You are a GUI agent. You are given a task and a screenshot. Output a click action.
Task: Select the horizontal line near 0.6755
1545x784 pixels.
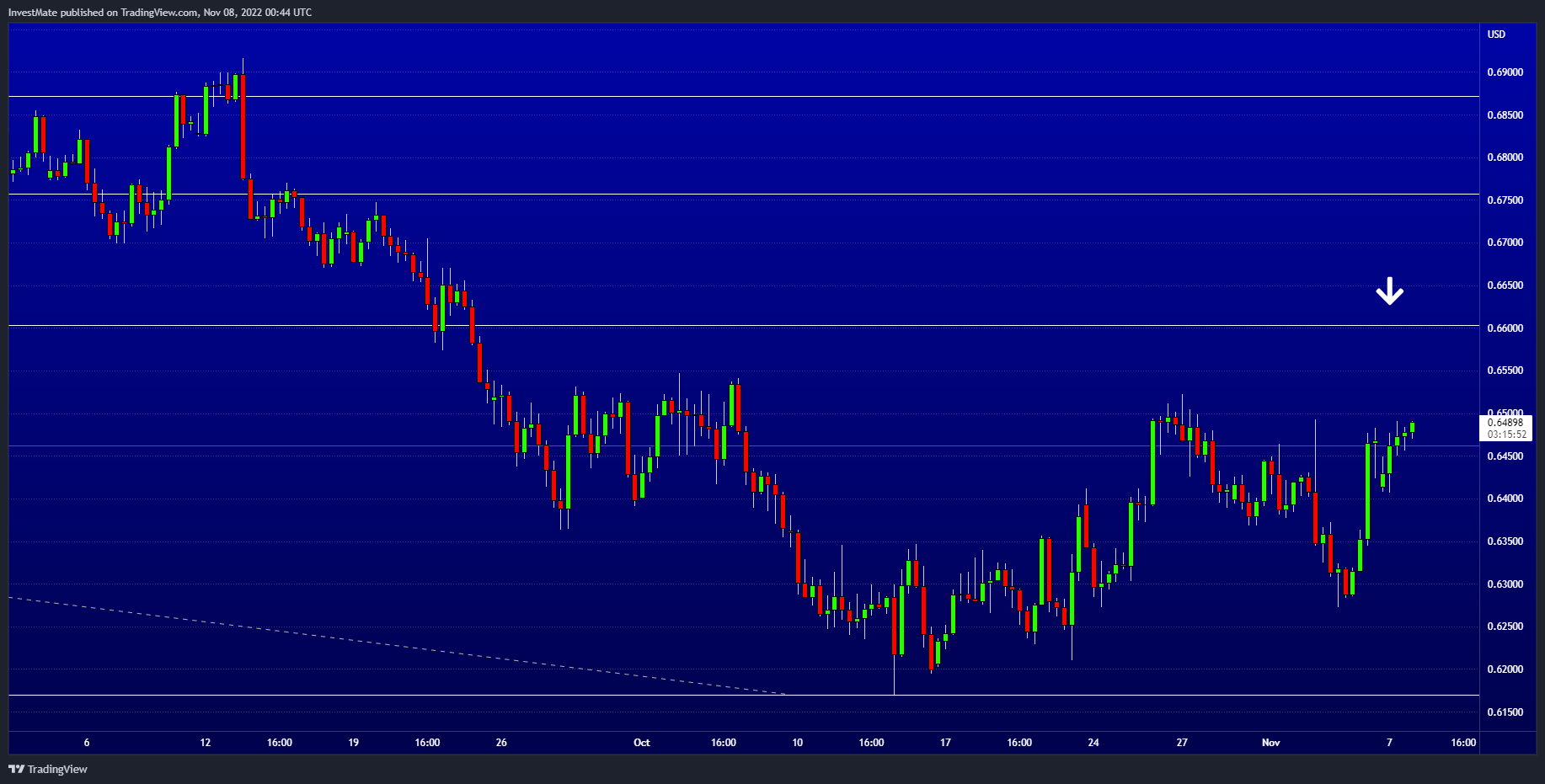point(744,195)
